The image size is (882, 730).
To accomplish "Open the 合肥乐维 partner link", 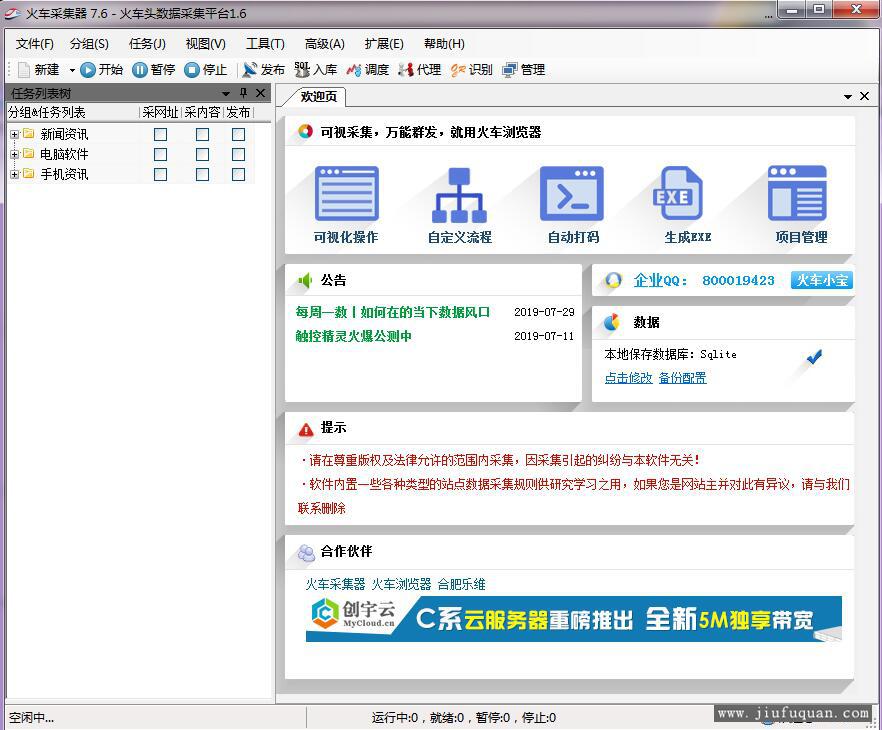I will click(x=461, y=584).
